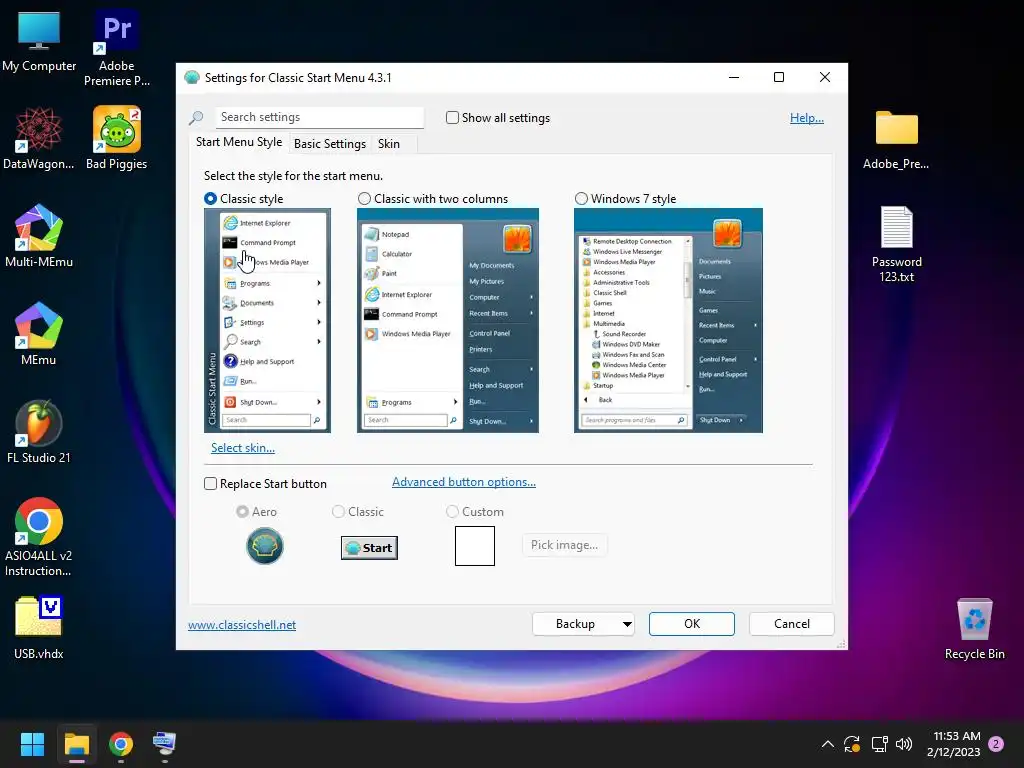Select USB.vhdx file on desktop

pos(39,628)
